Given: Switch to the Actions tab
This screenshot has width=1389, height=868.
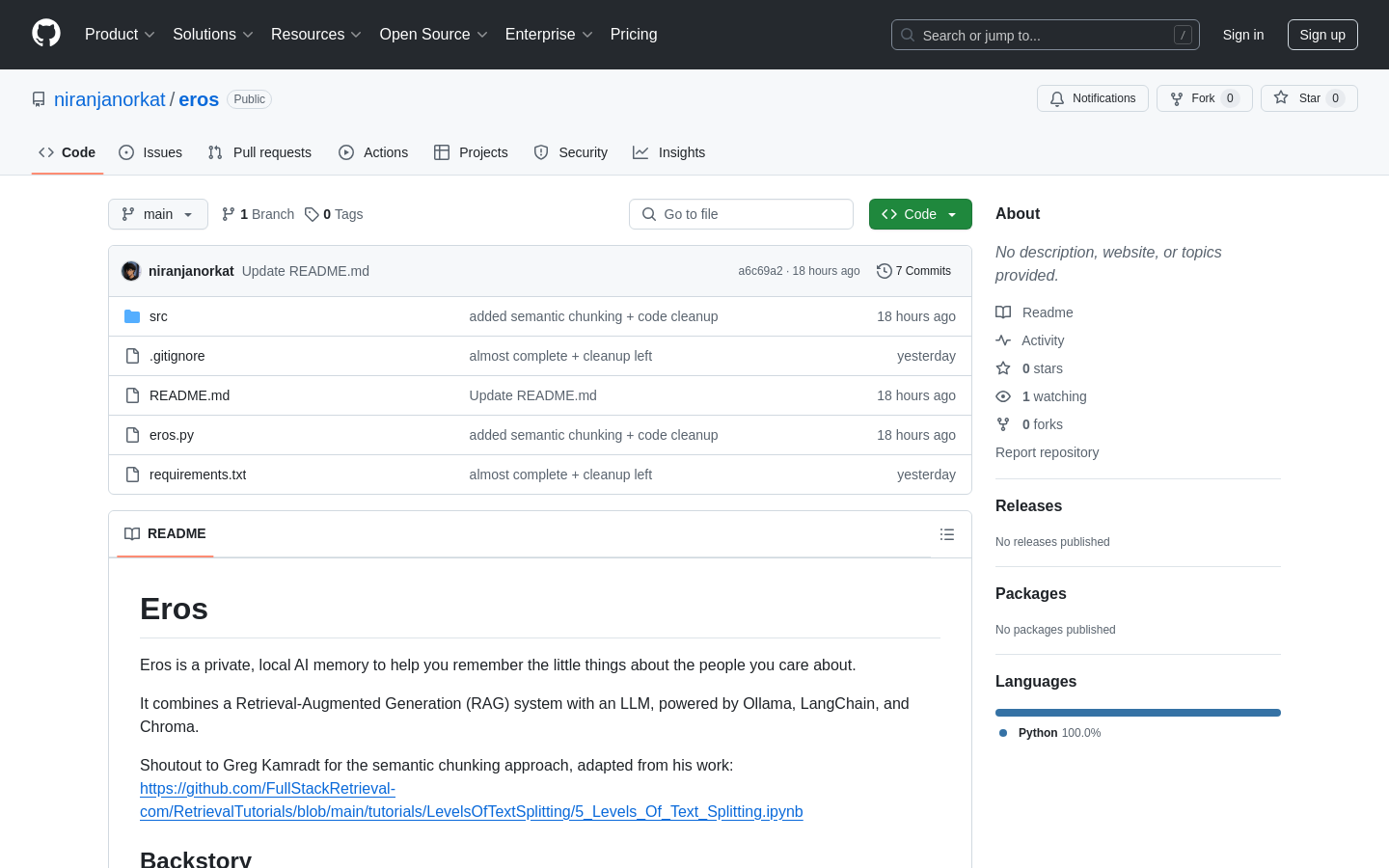Looking at the screenshot, I should (373, 152).
